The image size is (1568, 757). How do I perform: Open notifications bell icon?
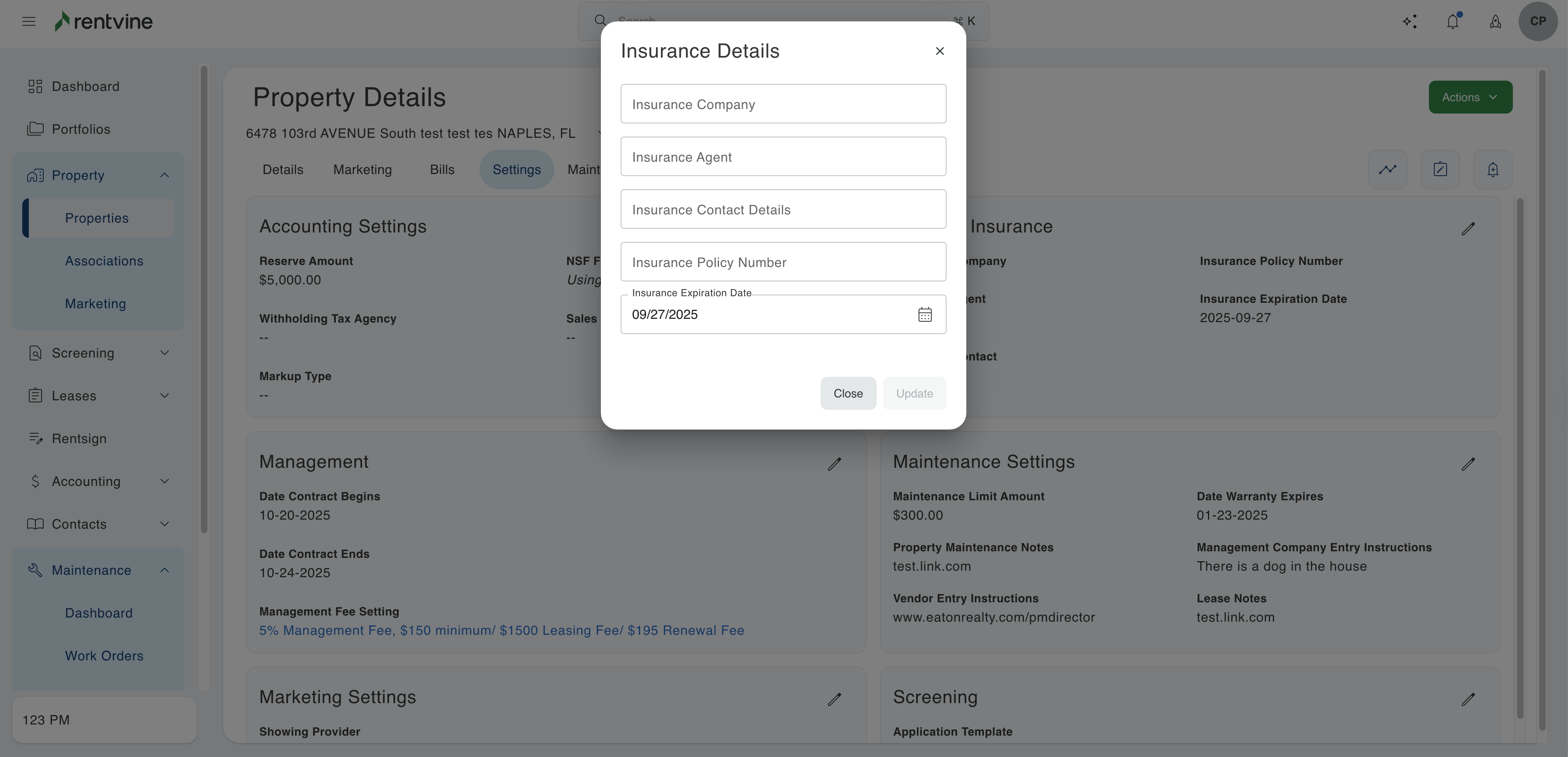[1452, 22]
